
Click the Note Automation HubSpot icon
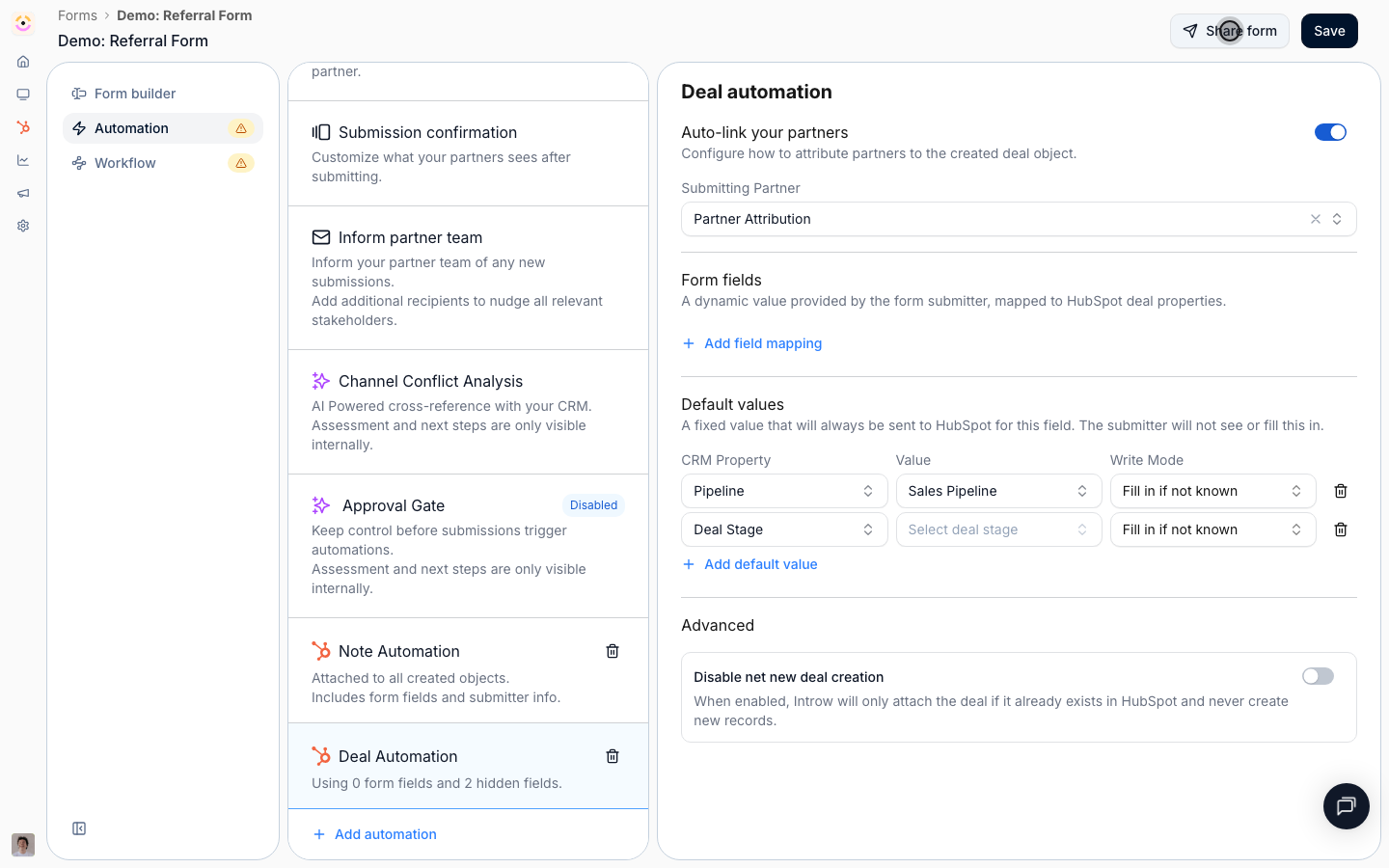coord(321,651)
